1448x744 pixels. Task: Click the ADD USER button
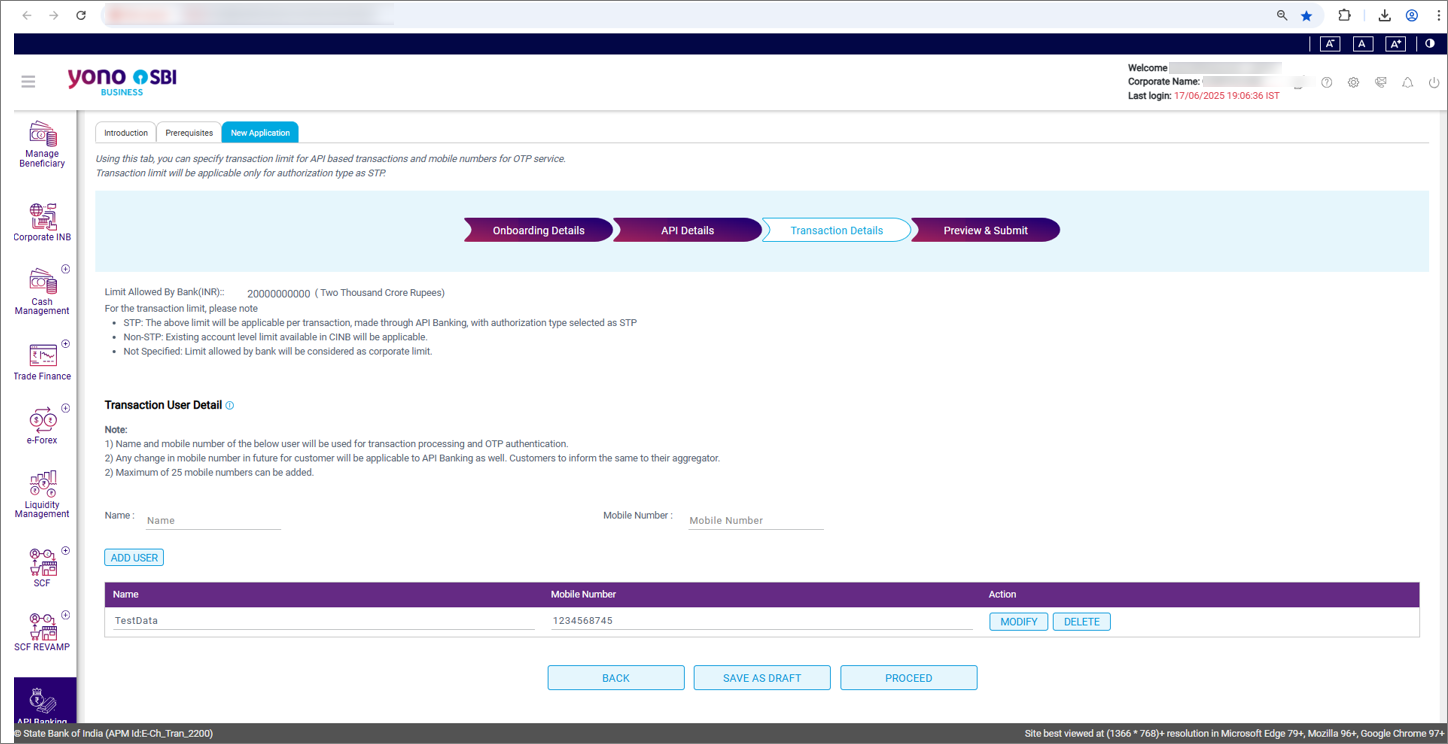click(134, 558)
